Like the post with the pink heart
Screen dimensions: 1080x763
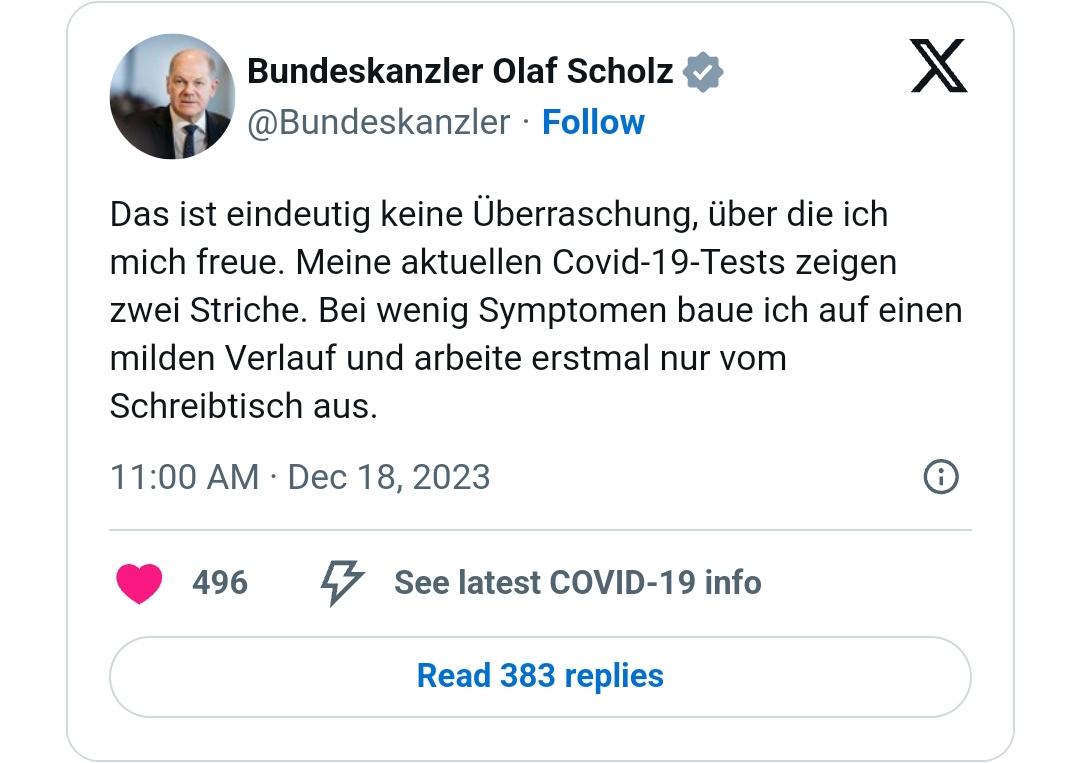pyautogui.click(x=139, y=583)
